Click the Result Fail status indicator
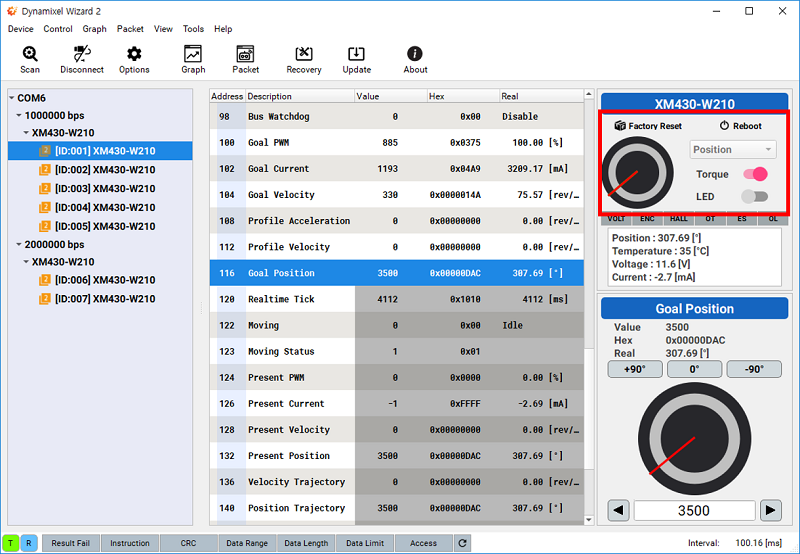Image resolution: width=800 pixels, height=554 pixels. click(70, 543)
